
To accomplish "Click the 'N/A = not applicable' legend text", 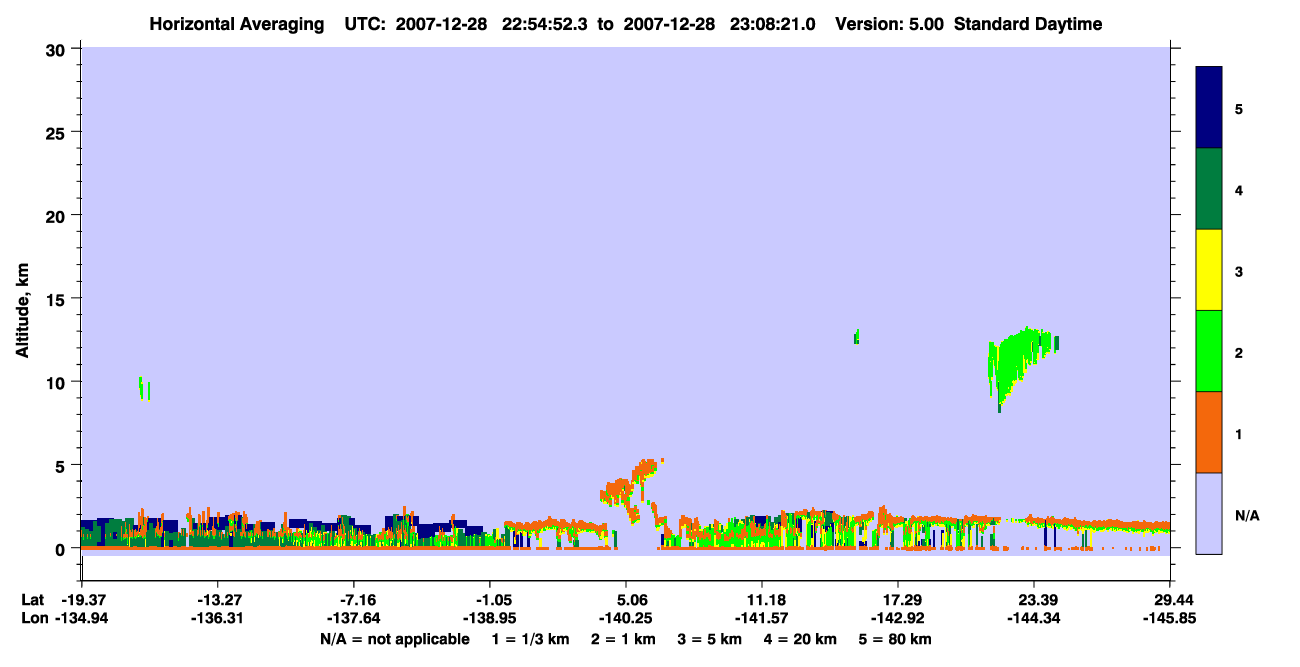I will [394, 639].
